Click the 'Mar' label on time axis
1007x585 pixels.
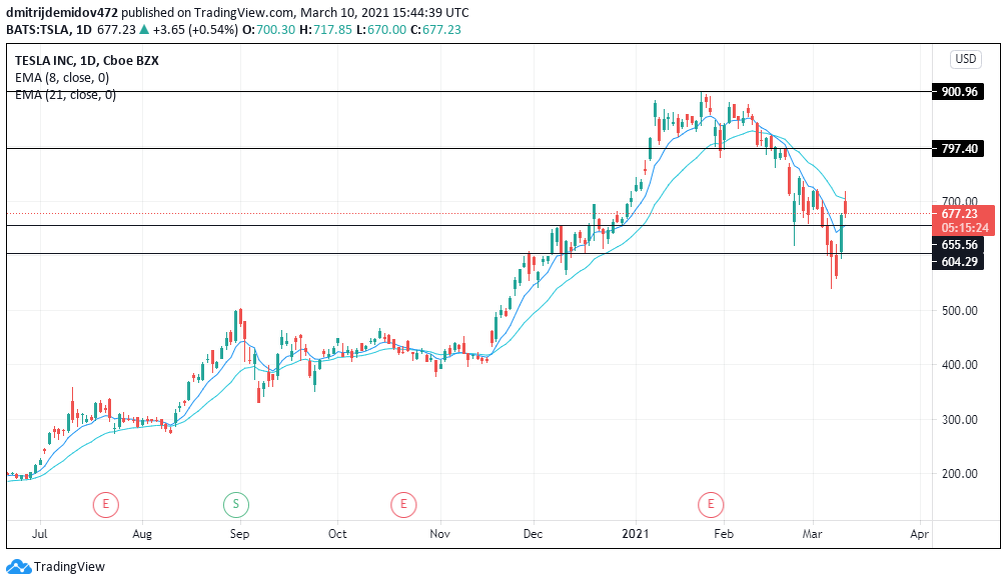[812, 534]
